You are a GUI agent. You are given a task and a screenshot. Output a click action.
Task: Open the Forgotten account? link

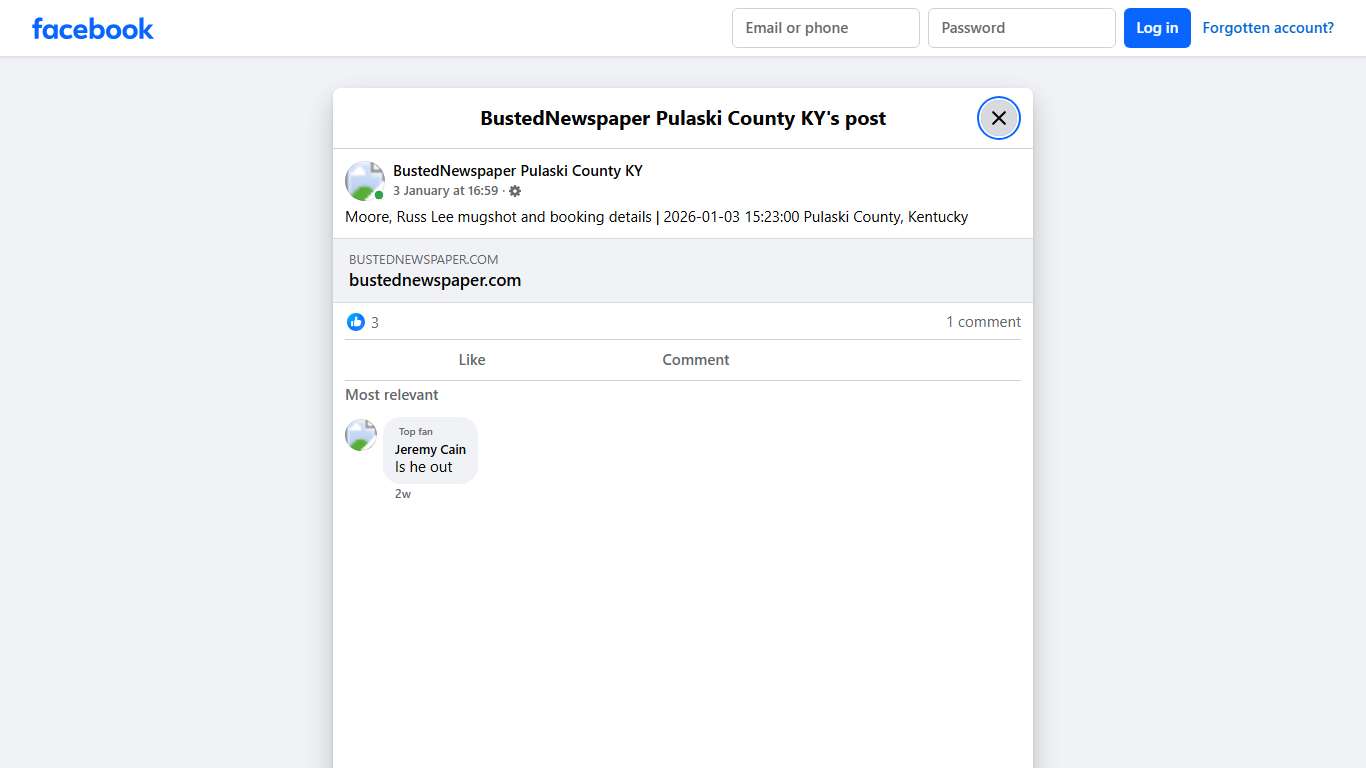click(x=1267, y=28)
